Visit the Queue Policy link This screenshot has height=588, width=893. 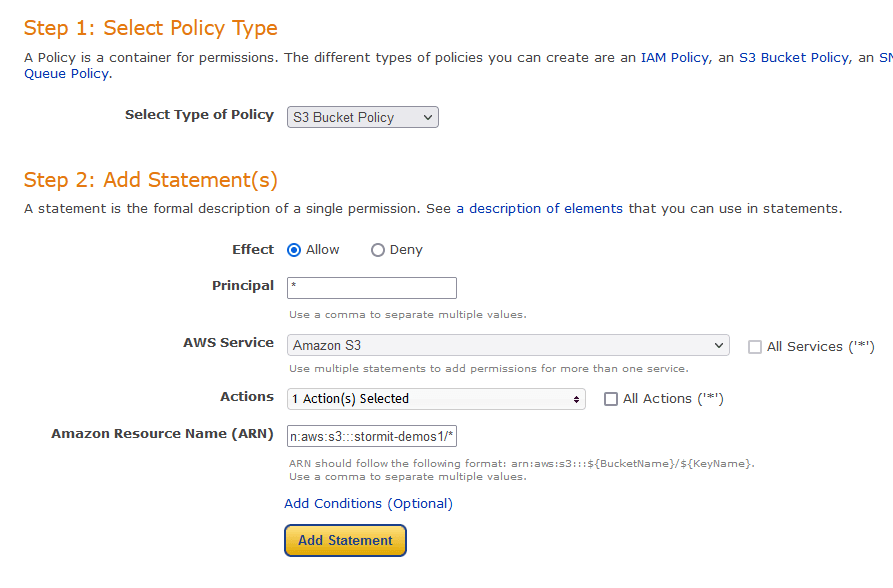(67, 74)
